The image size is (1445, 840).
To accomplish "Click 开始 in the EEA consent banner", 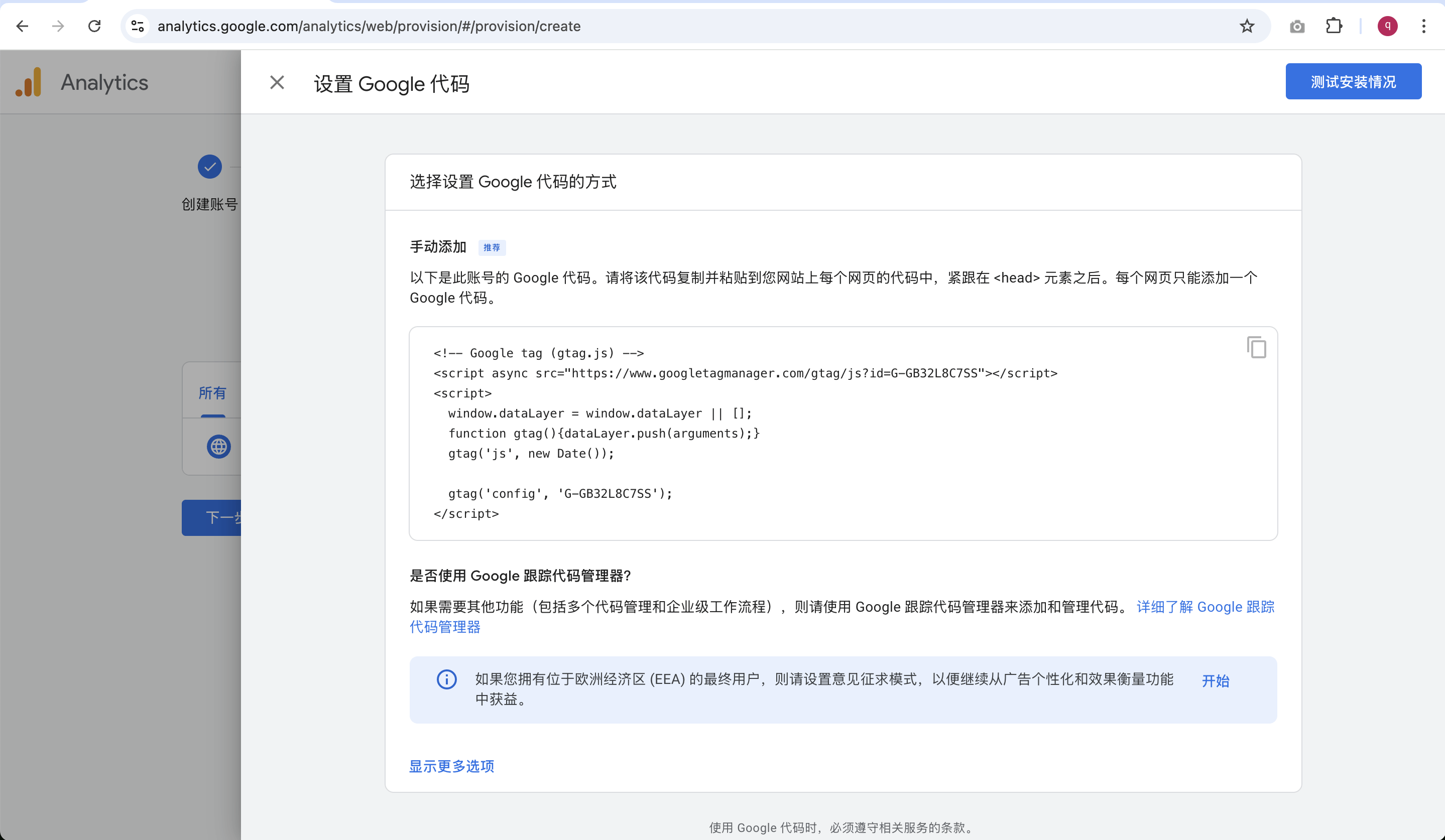I will click(1215, 681).
